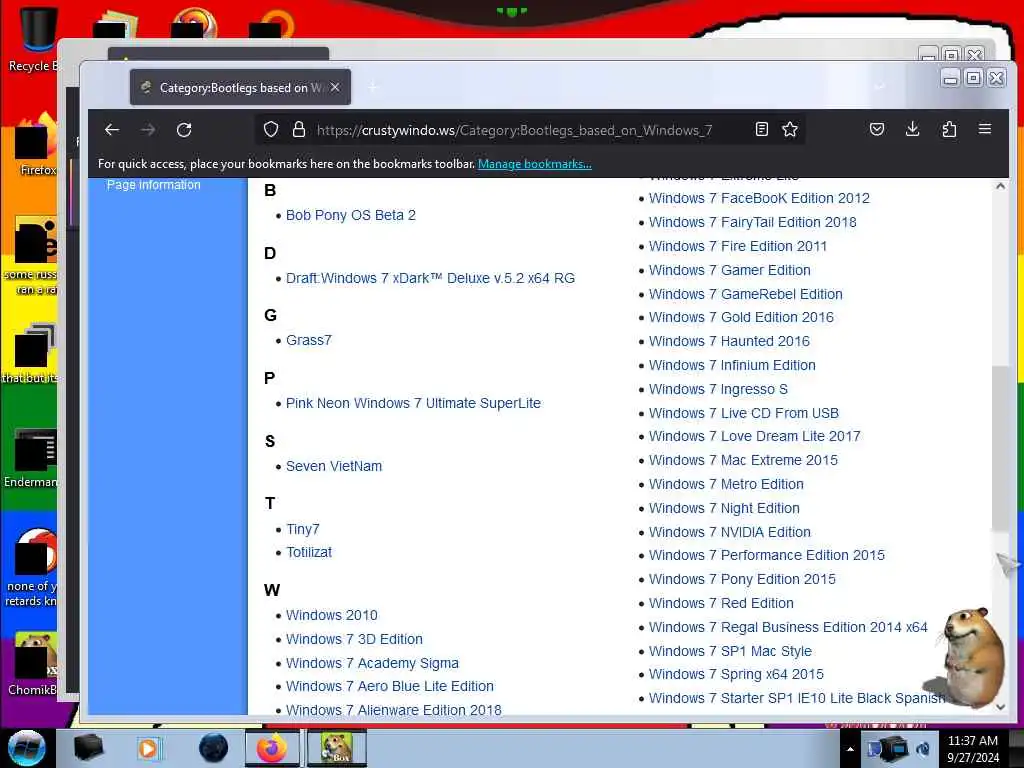Toggle Reader View icon in address bar

click(761, 129)
